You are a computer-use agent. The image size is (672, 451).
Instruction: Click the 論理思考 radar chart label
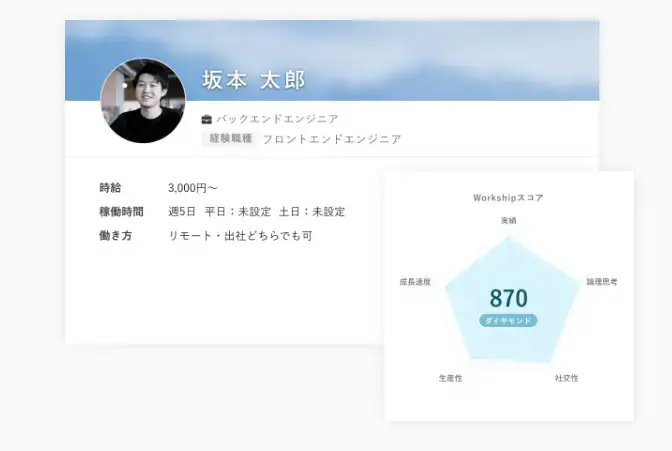(x=602, y=282)
